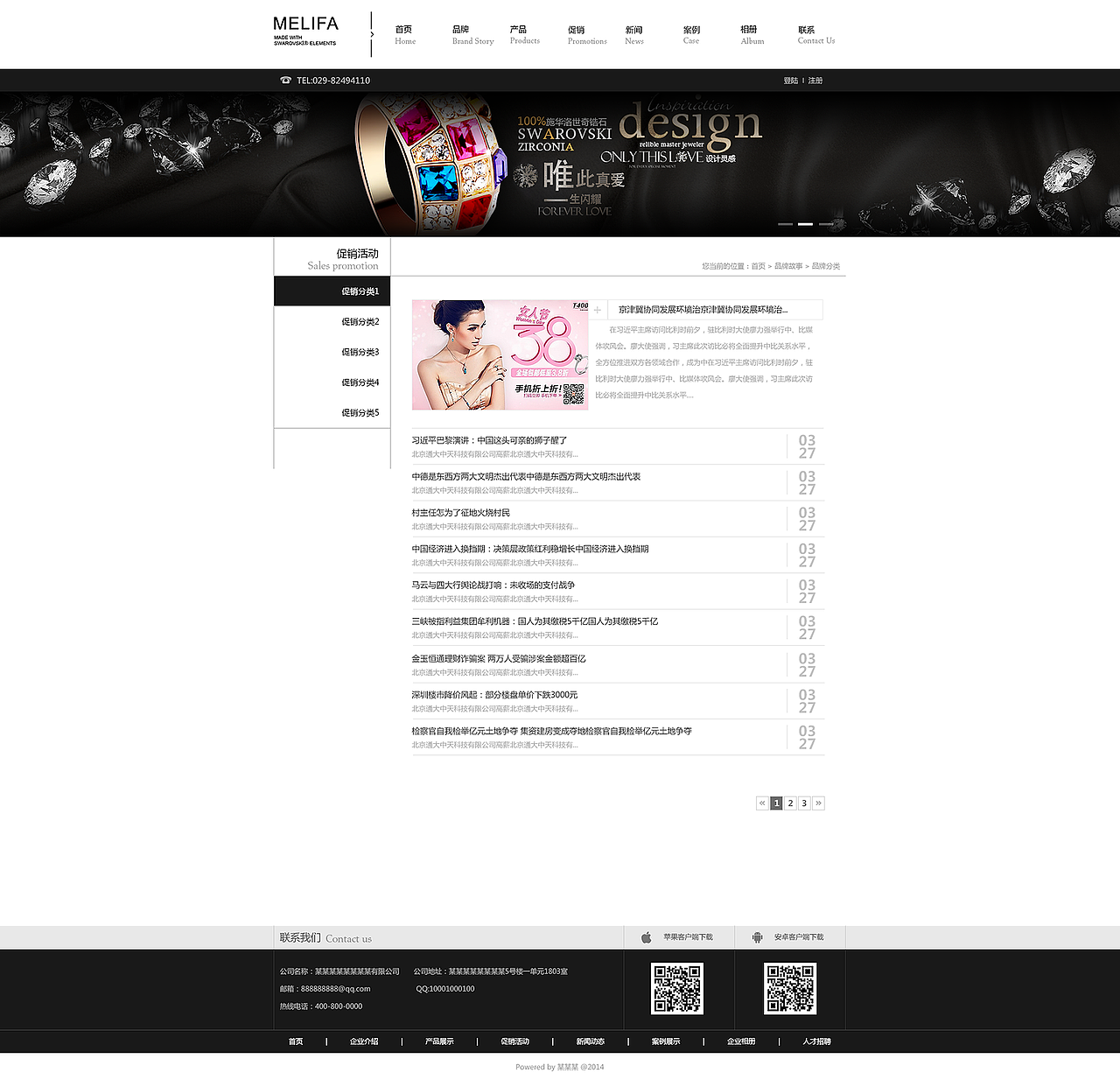The image size is (1120, 1080).
Task: Select the third banner slide indicator
Action: click(x=826, y=224)
